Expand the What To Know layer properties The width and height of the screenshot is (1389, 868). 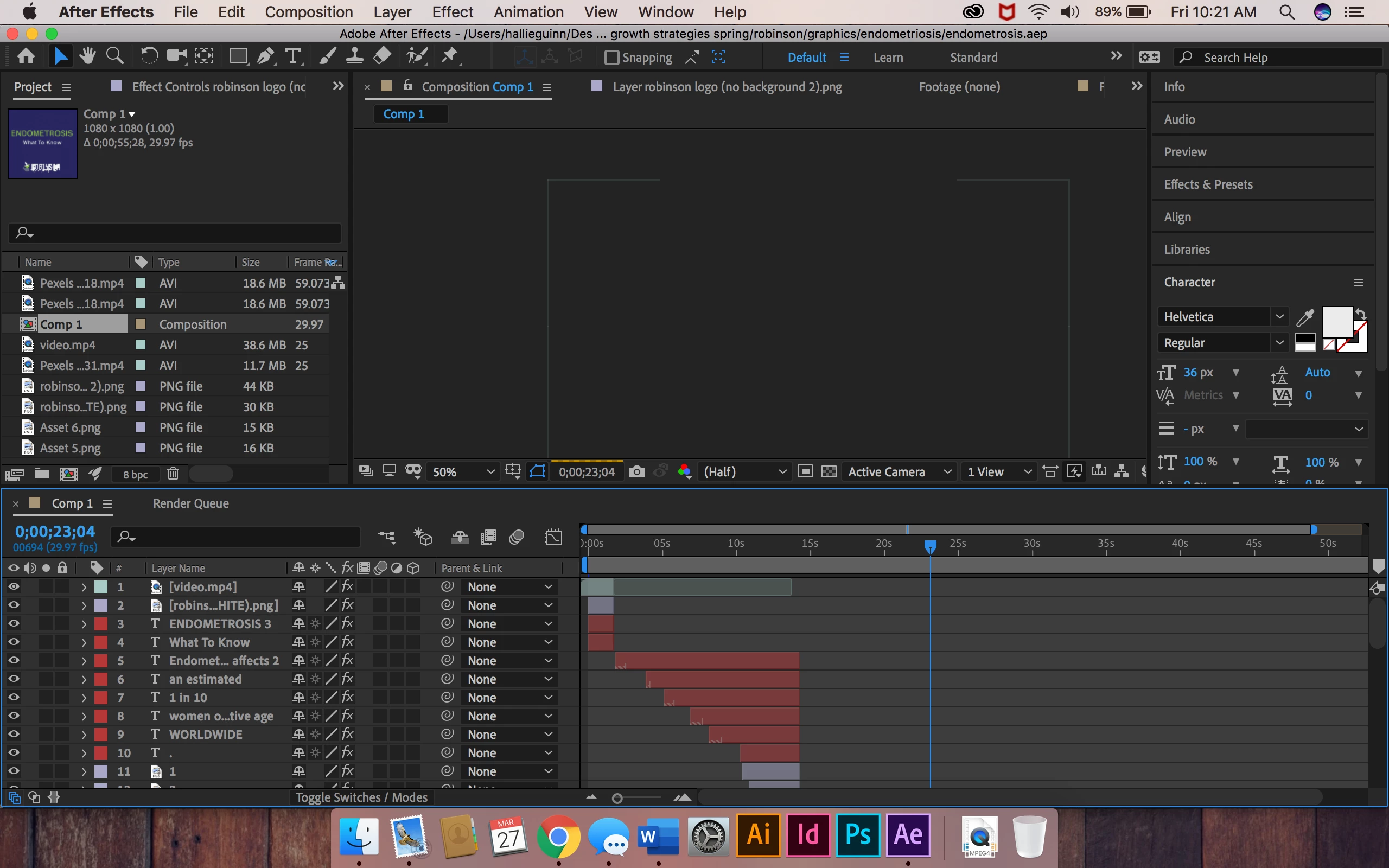click(x=84, y=642)
